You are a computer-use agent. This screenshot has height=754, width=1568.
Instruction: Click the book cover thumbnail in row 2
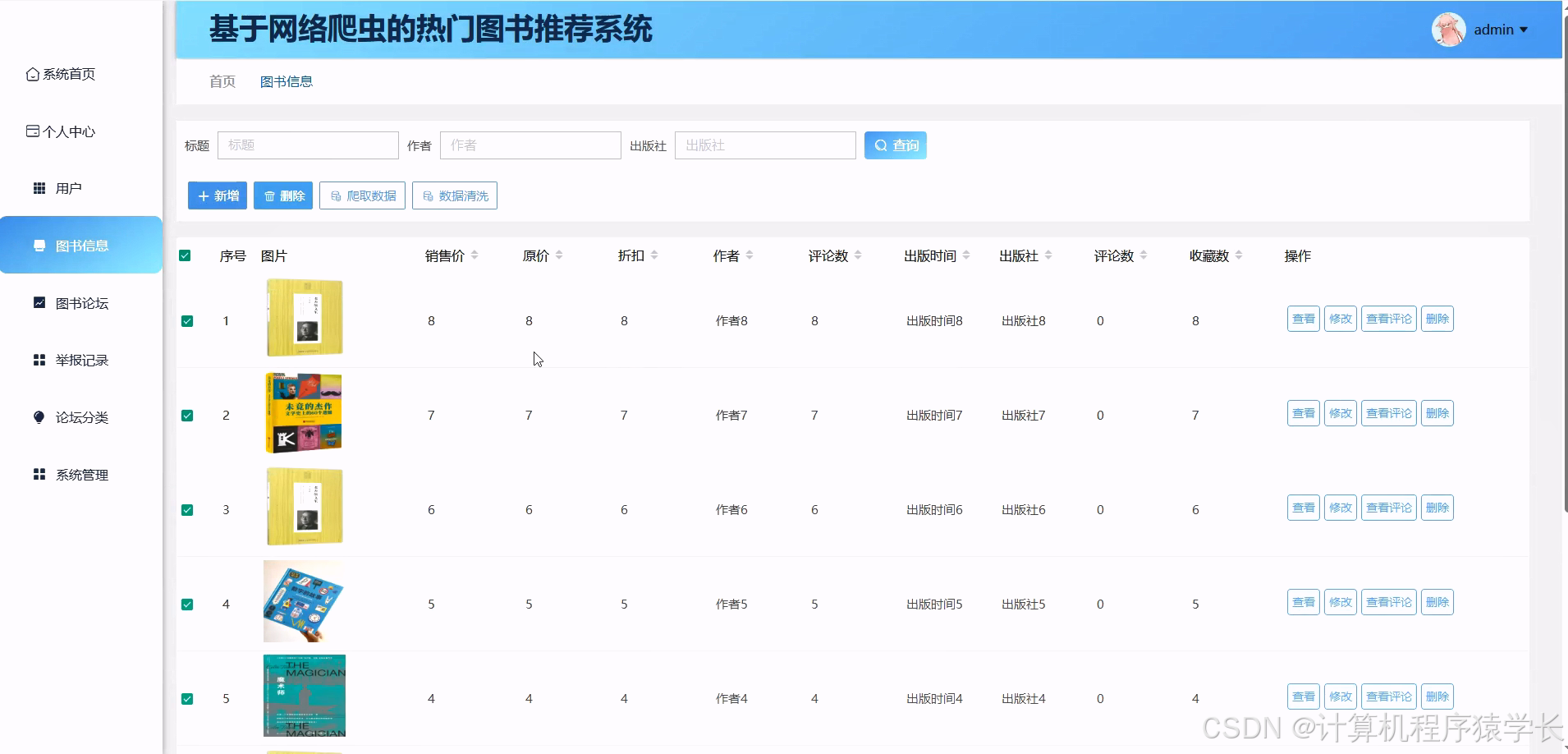pyautogui.click(x=304, y=412)
